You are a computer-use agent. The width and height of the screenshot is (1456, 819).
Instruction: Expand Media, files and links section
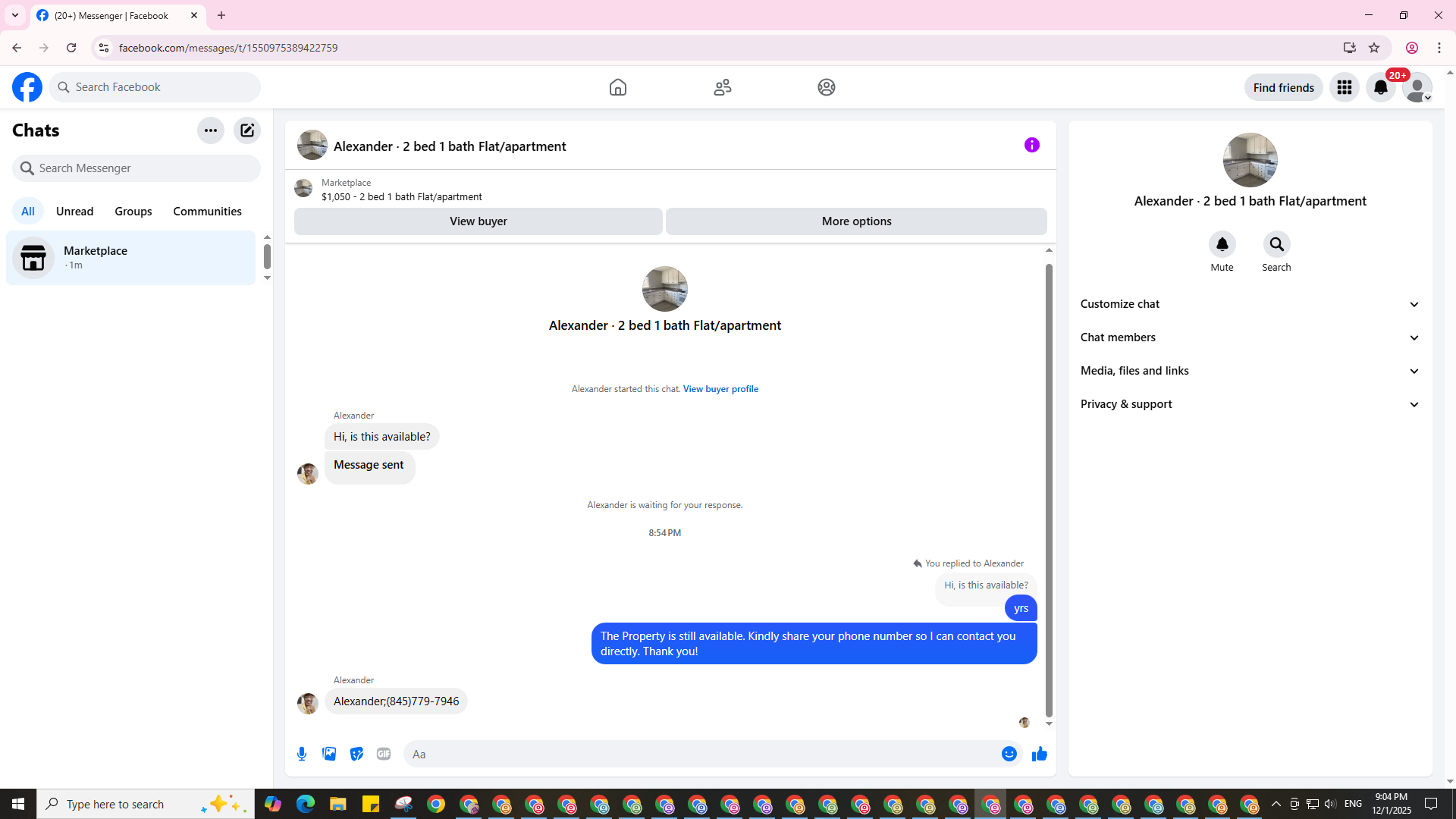pyautogui.click(x=1250, y=371)
